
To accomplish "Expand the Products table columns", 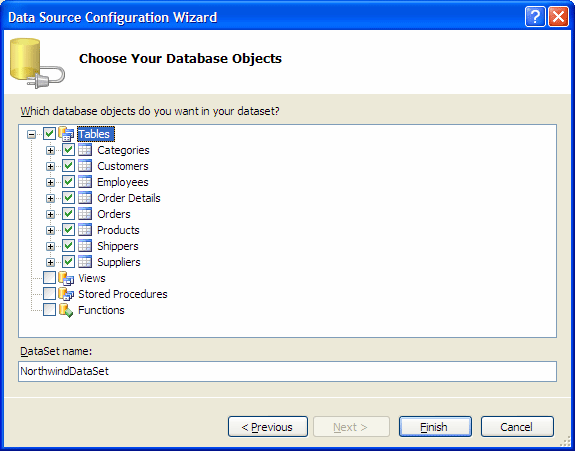I will tap(50, 230).
